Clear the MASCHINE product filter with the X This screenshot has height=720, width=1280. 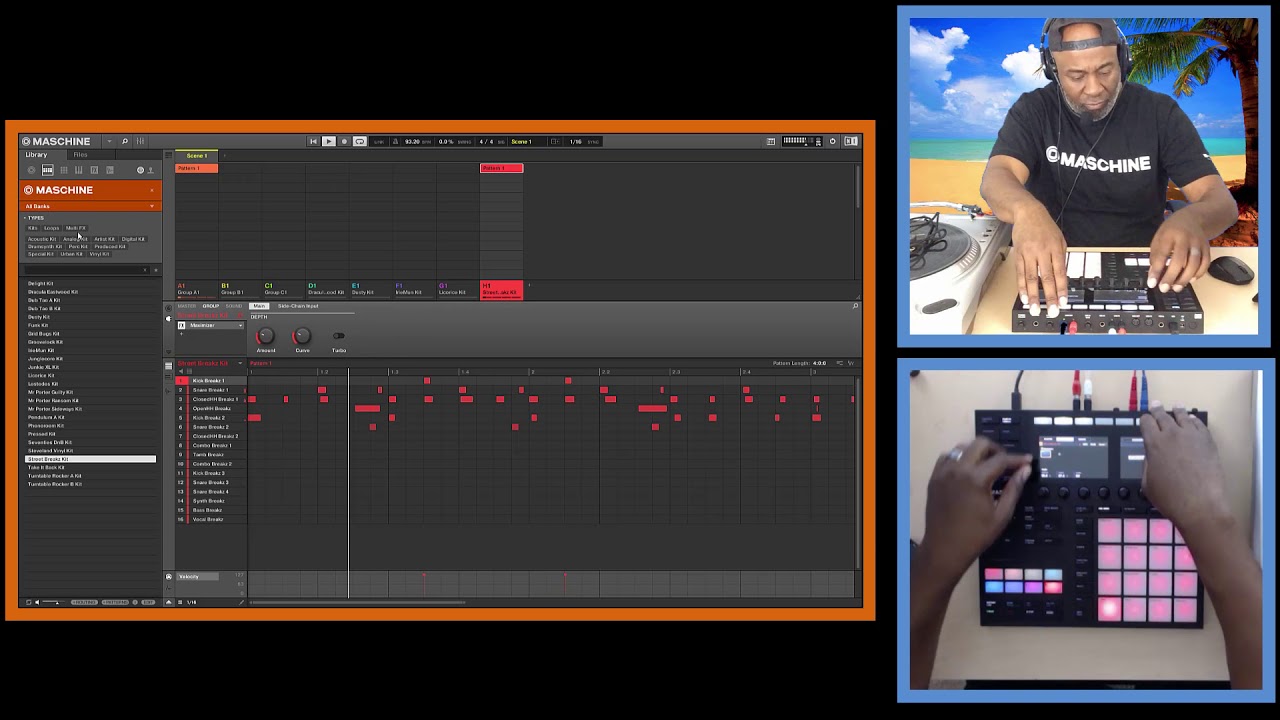pyautogui.click(x=152, y=190)
